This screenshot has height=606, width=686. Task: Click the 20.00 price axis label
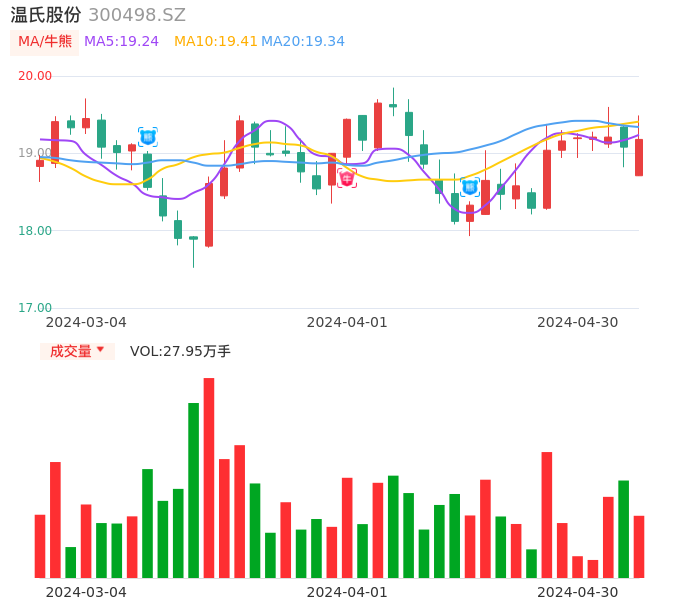point(35,76)
